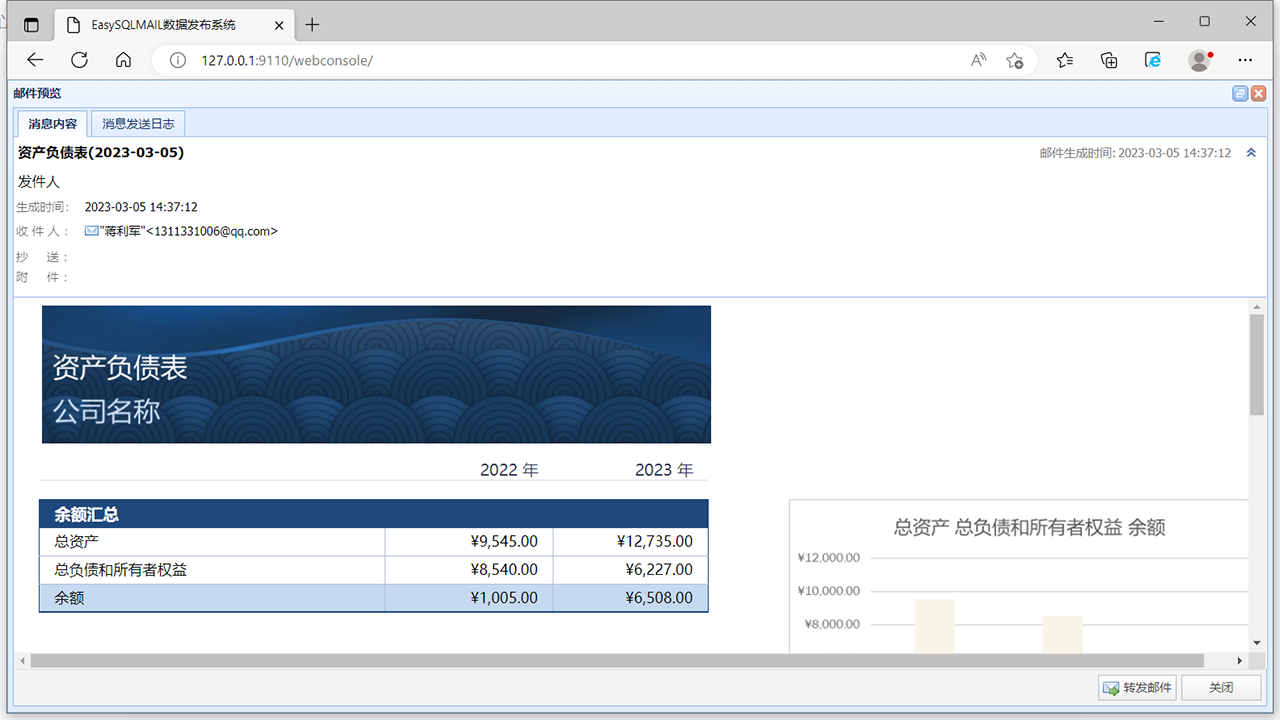Click the browser back arrow
This screenshot has width=1280, height=720.
pyautogui.click(x=35, y=60)
